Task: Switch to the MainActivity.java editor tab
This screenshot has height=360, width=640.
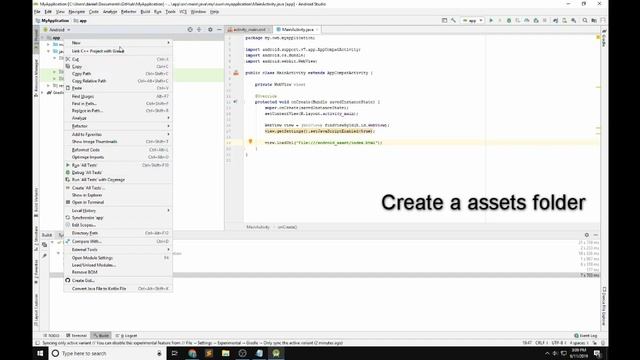Action: tap(297, 30)
